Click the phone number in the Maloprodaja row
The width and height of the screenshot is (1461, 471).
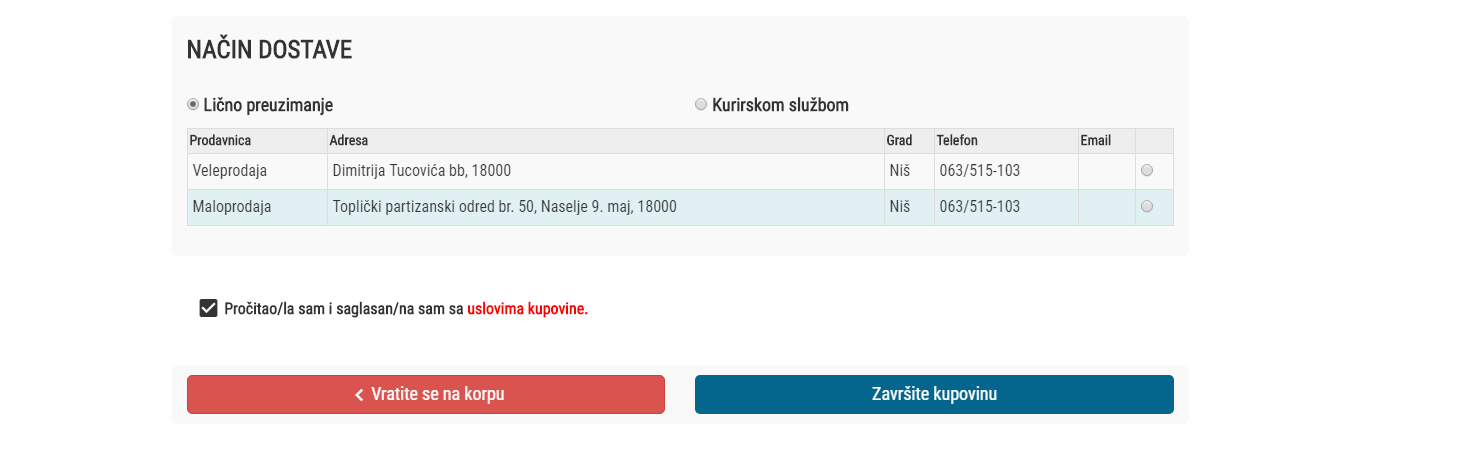[980, 207]
